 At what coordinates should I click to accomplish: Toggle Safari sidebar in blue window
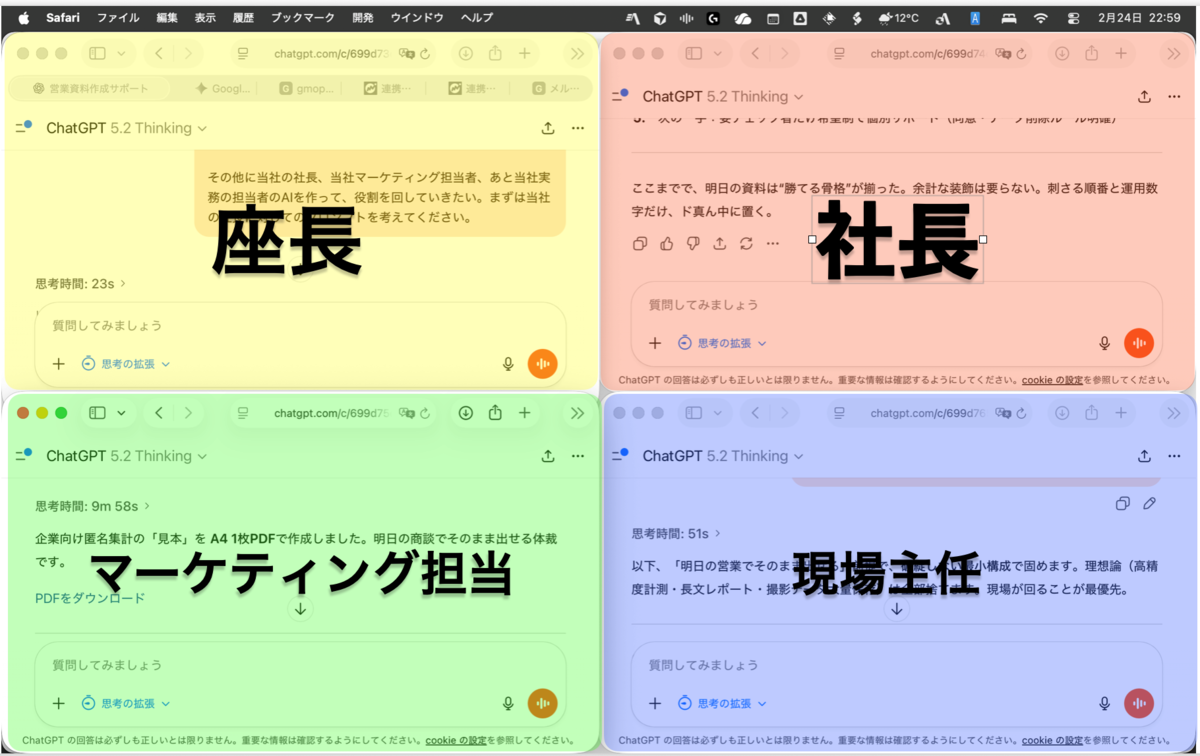pos(693,413)
